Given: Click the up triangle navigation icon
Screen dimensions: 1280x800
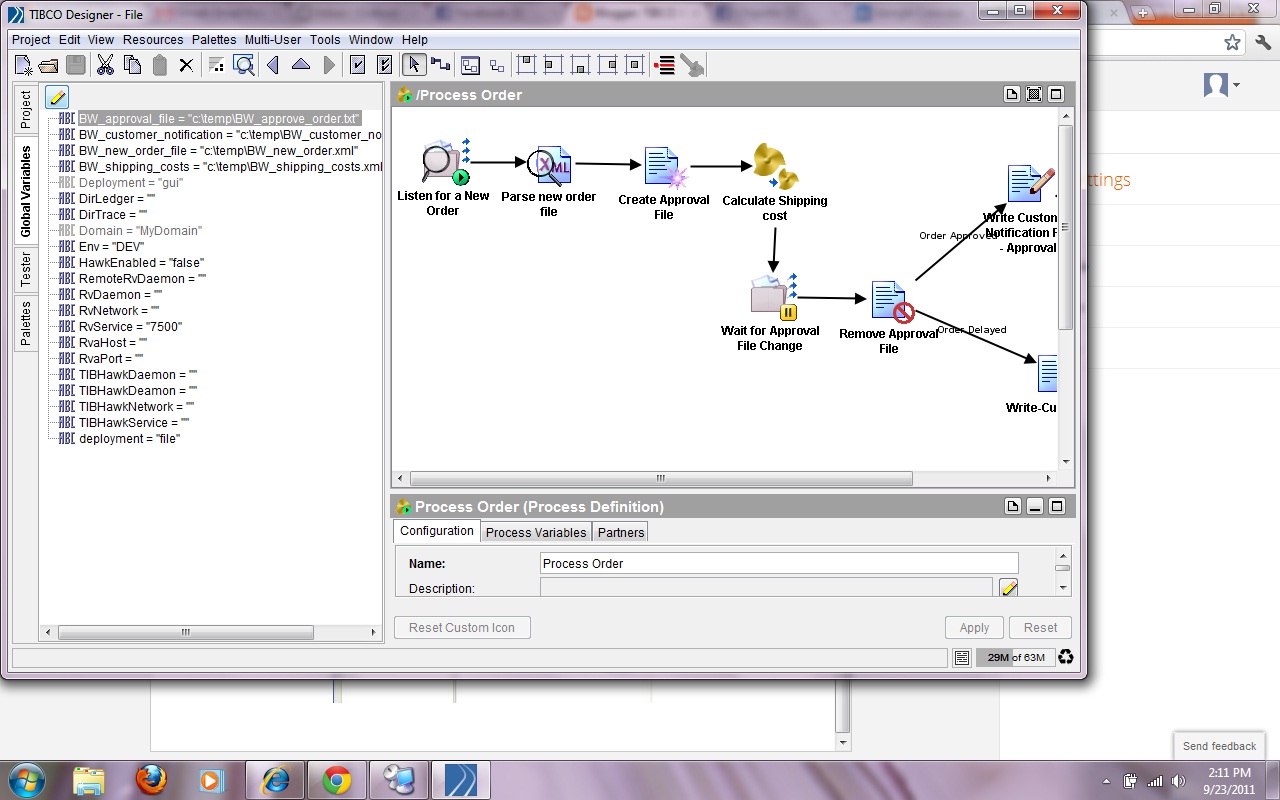Looking at the screenshot, I should (x=301, y=65).
